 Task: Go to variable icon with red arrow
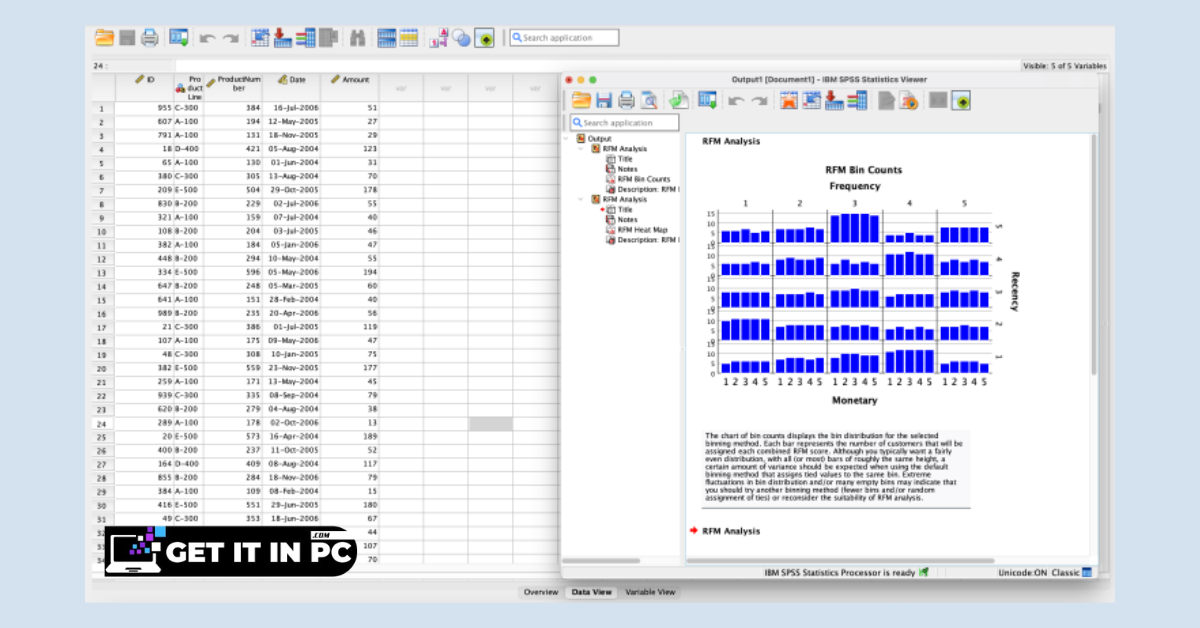282,38
